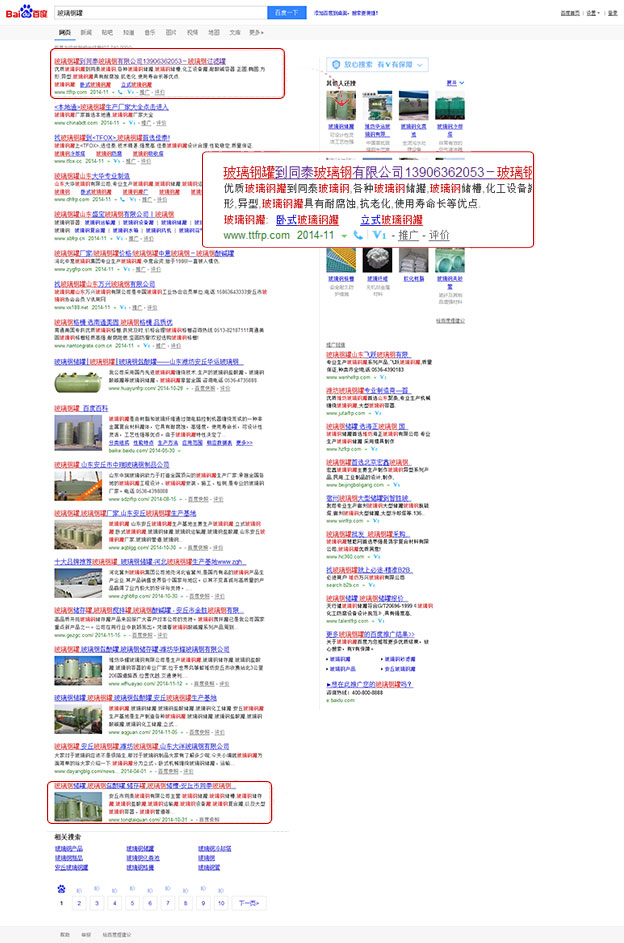Click the 给百度提建议 footer link

pos(116,935)
